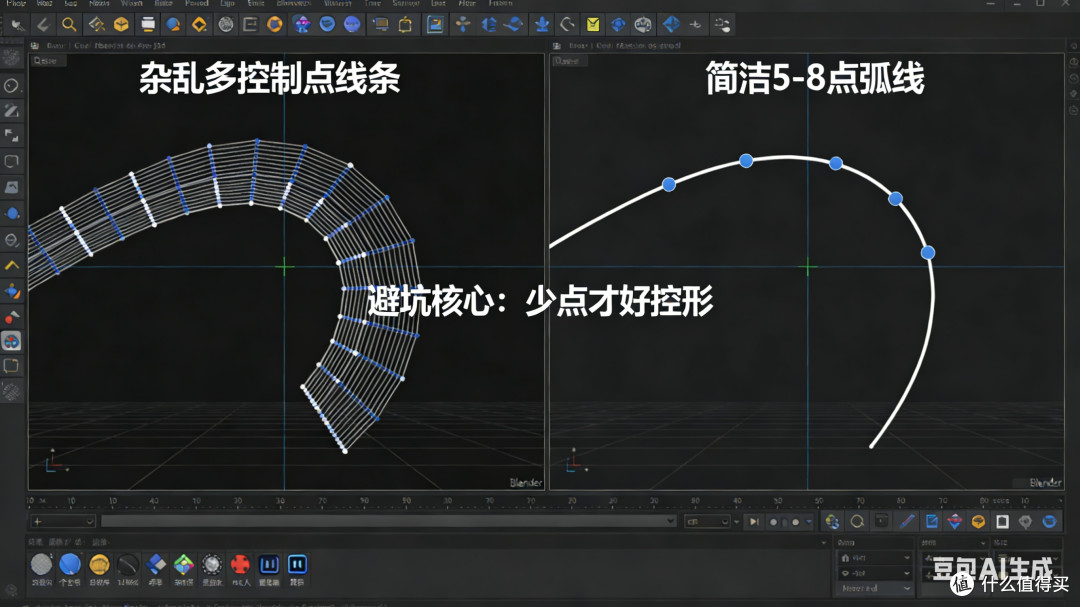This screenshot has width=1080, height=607.
Task: Click the right viewport header label button
Action: tap(569, 61)
